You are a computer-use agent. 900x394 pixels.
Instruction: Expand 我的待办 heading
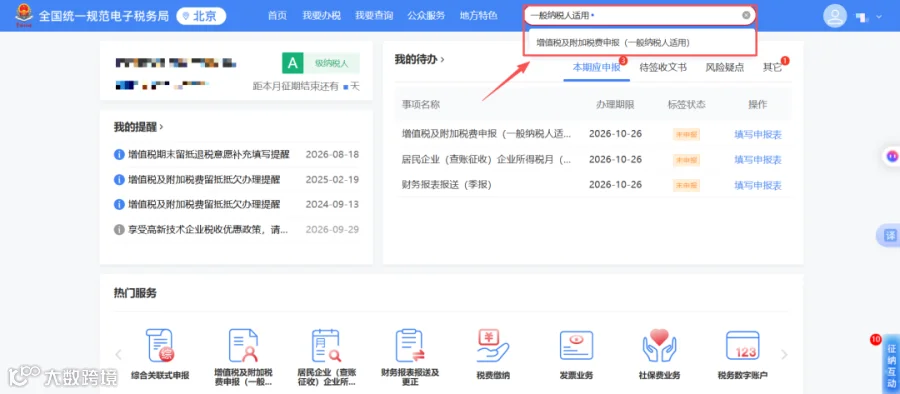(420, 59)
